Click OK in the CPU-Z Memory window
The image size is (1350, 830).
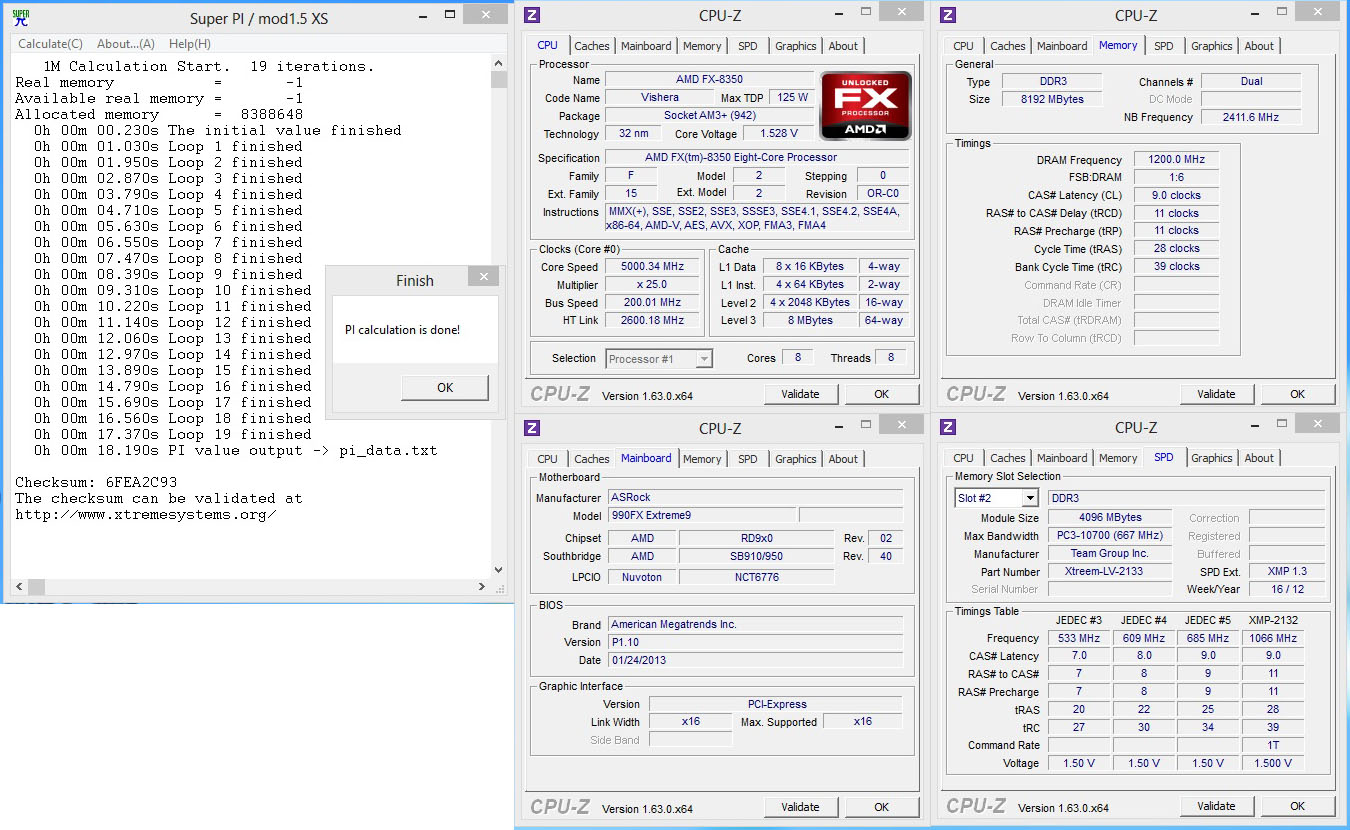coord(1297,394)
